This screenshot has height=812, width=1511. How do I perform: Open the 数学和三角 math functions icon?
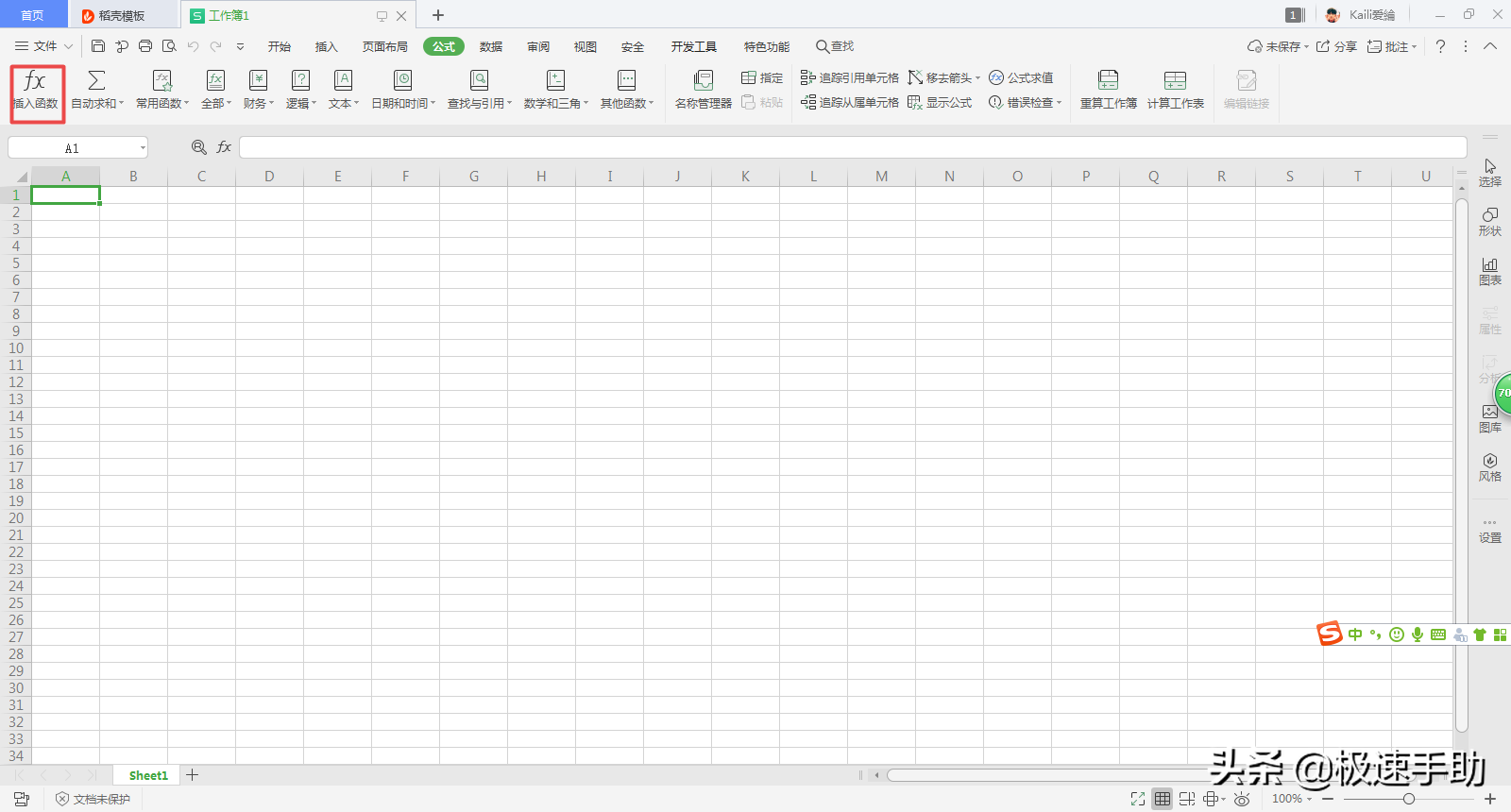click(x=555, y=80)
